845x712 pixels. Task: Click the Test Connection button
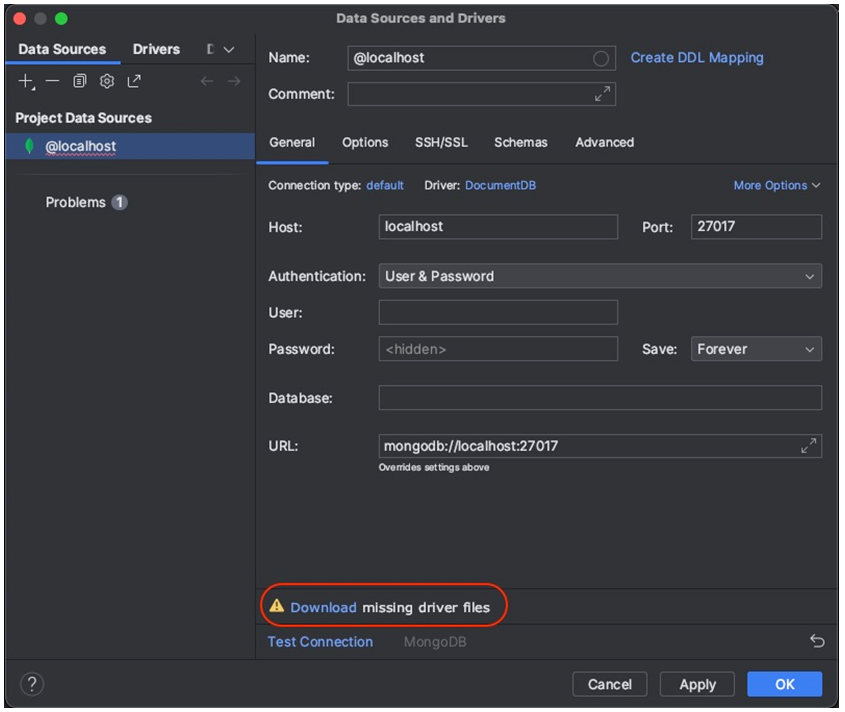tap(319, 641)
